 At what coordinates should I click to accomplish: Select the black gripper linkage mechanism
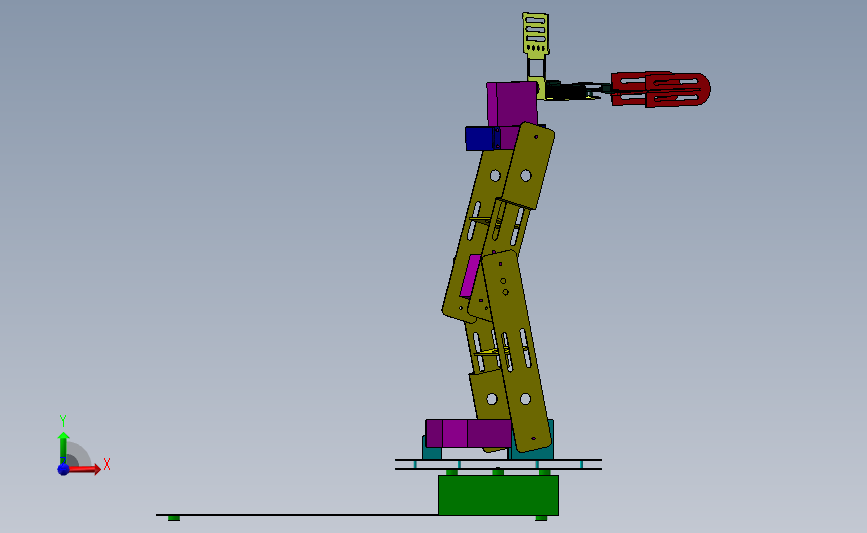tap(575, 91)
